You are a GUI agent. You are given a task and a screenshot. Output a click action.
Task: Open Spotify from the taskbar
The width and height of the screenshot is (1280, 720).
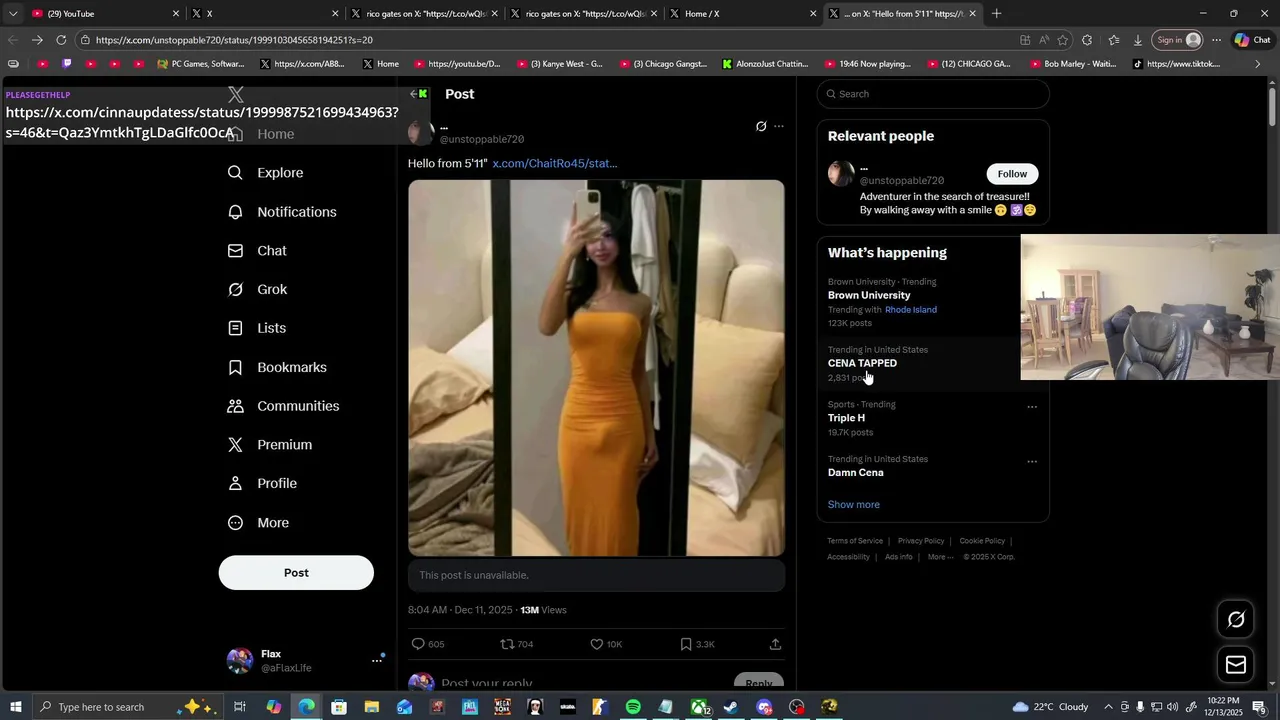633,707
